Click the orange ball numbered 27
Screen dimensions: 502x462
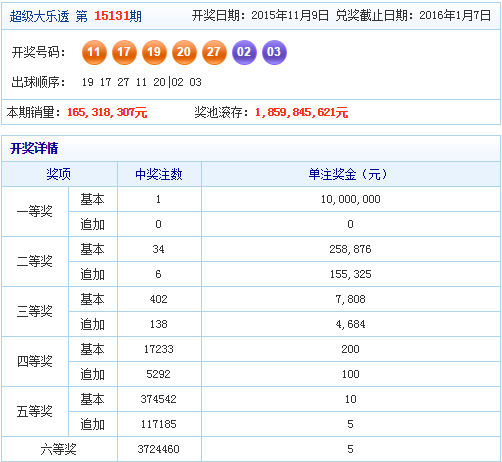[x=214, y=52]
